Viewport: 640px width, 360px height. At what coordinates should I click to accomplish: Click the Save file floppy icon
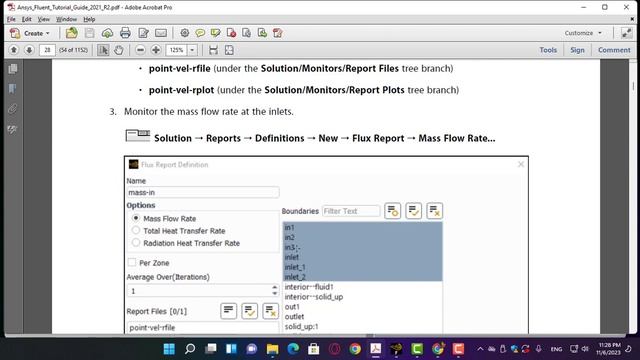89,33
